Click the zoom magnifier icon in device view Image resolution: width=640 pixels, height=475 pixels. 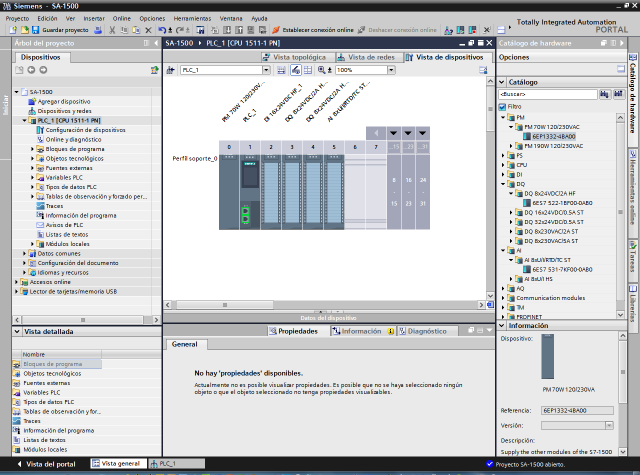pyautogui.click(x=322, y=70)
